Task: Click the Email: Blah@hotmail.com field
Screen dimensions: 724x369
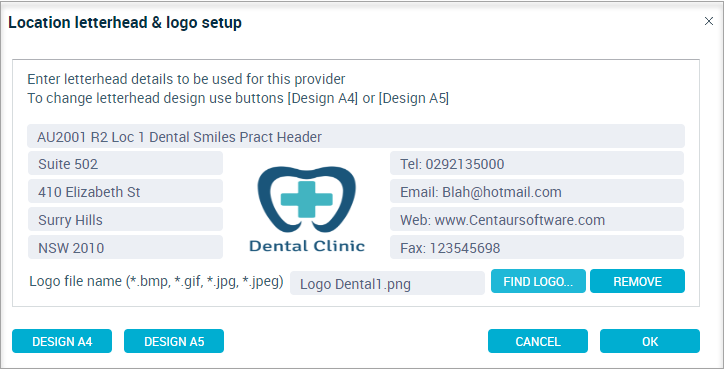Action: click(537, 191)
